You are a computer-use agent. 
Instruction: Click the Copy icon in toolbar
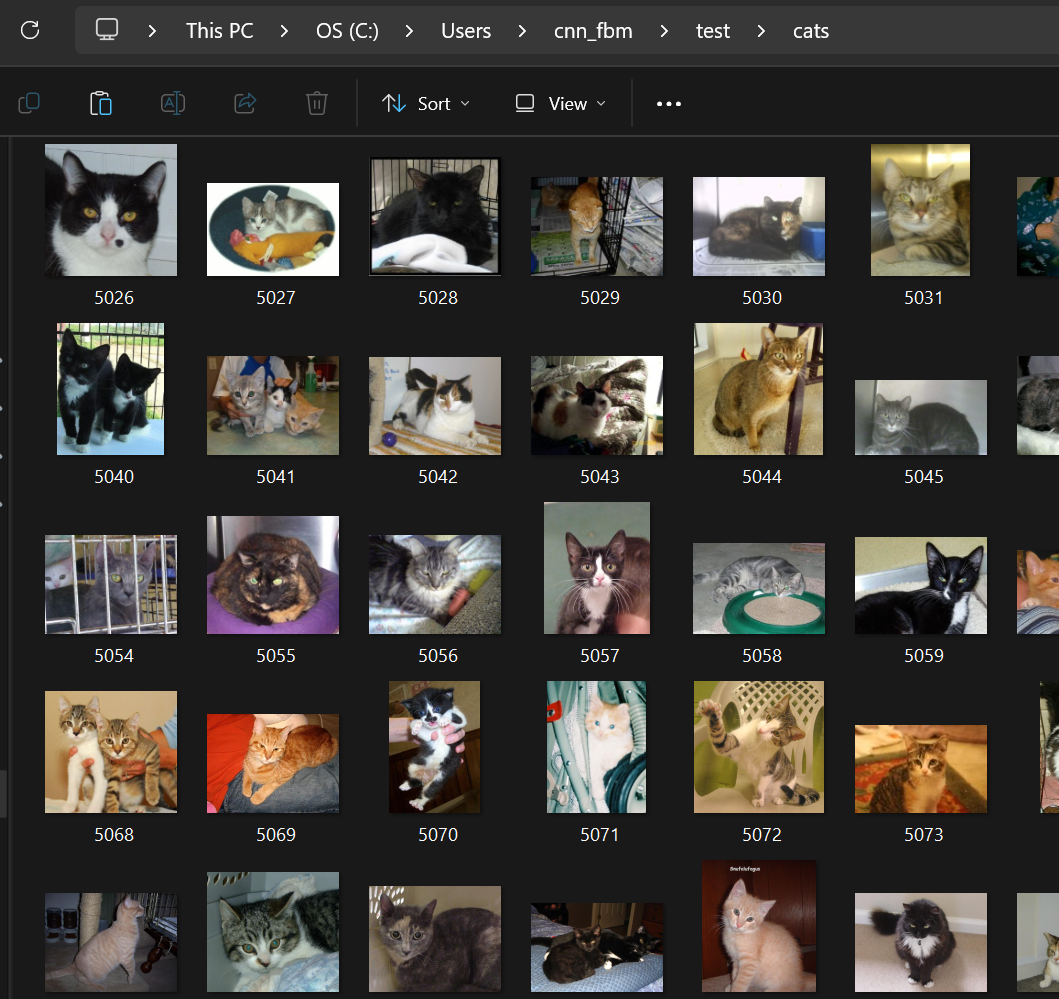pos(29,103)
